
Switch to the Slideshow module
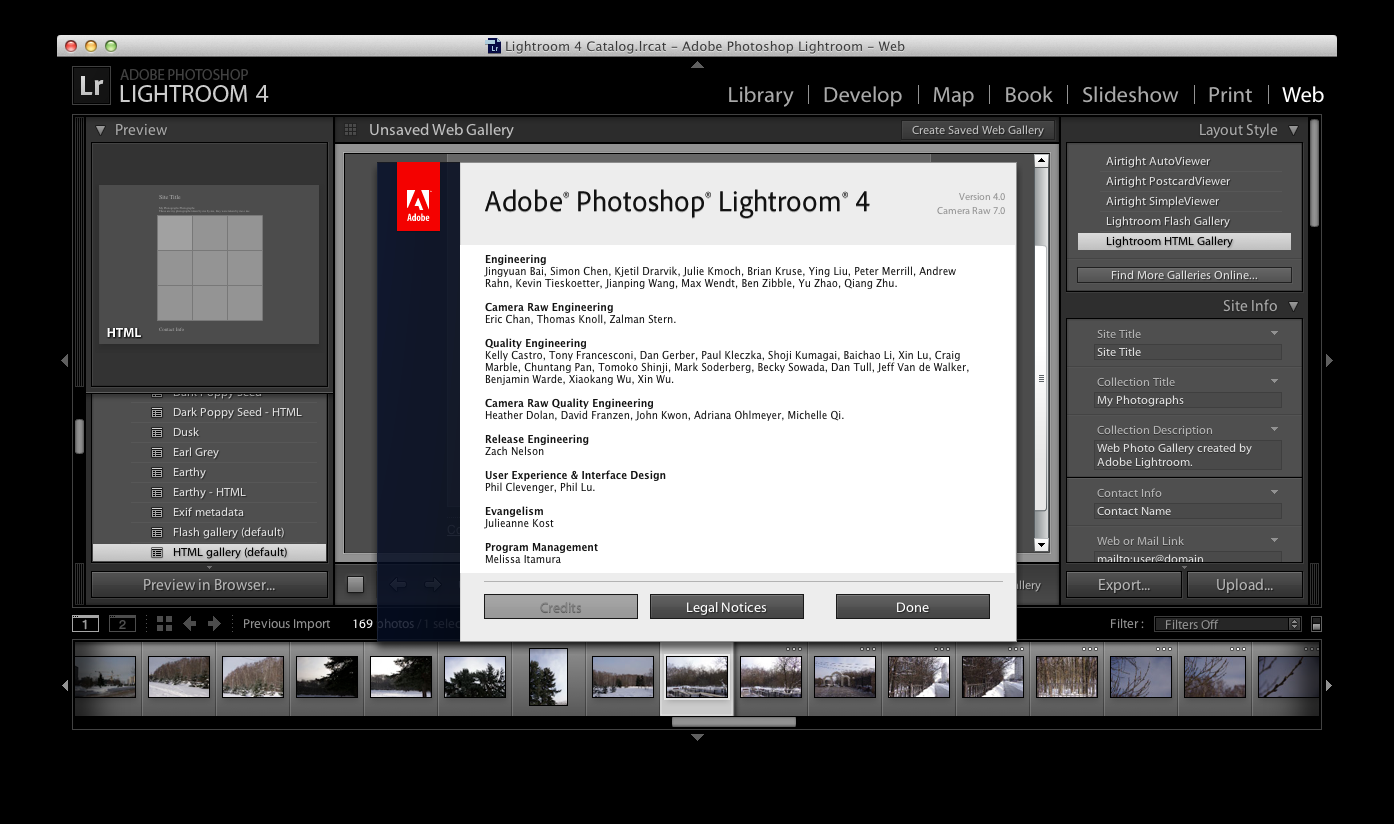coord(1130,95)
